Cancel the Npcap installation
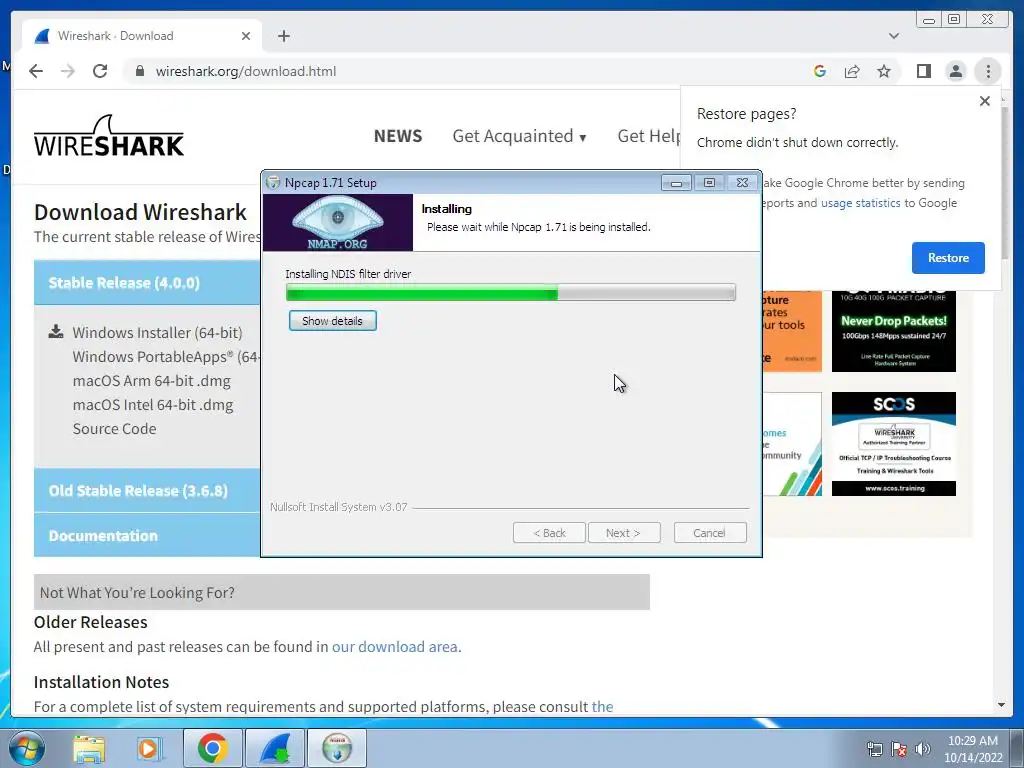 pos(710,533)
